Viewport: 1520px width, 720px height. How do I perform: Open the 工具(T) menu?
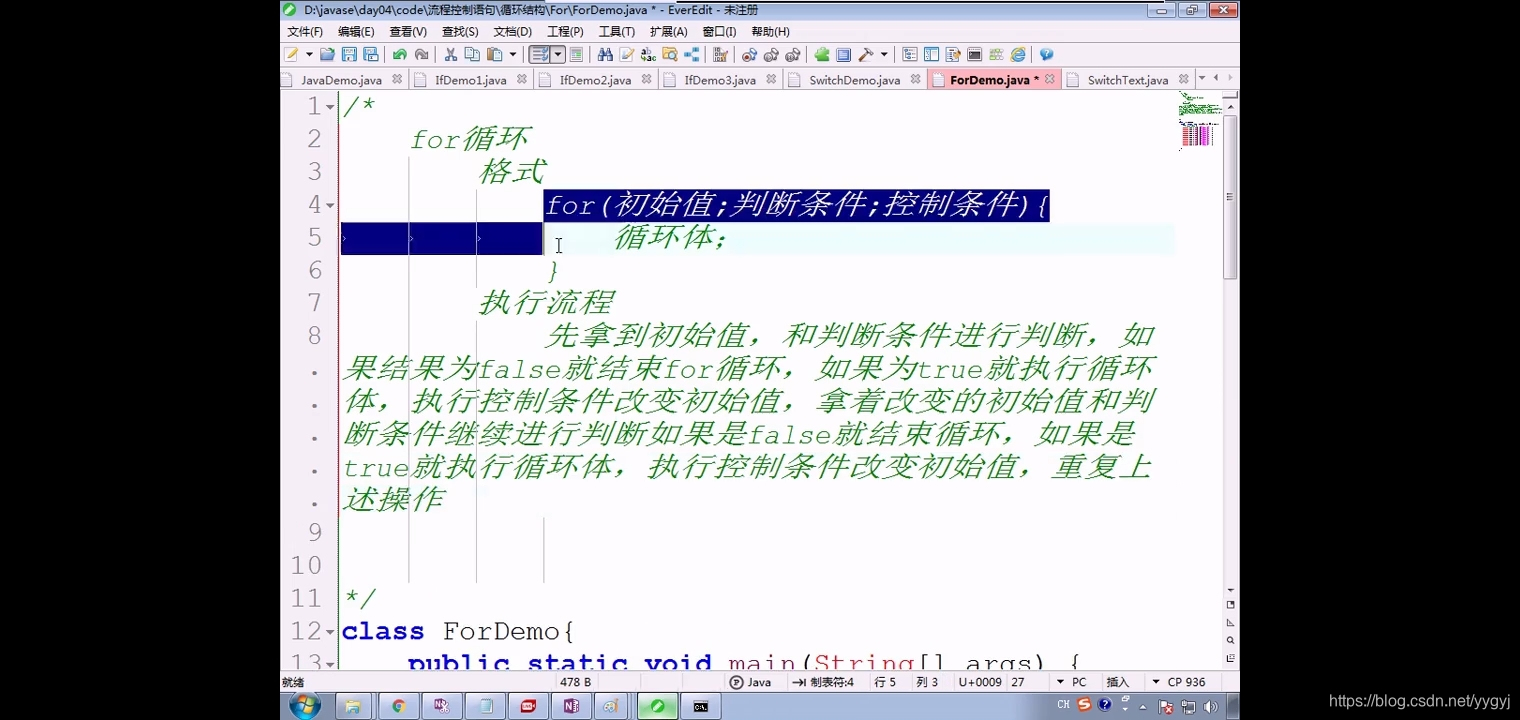click(x=616, y=32)
